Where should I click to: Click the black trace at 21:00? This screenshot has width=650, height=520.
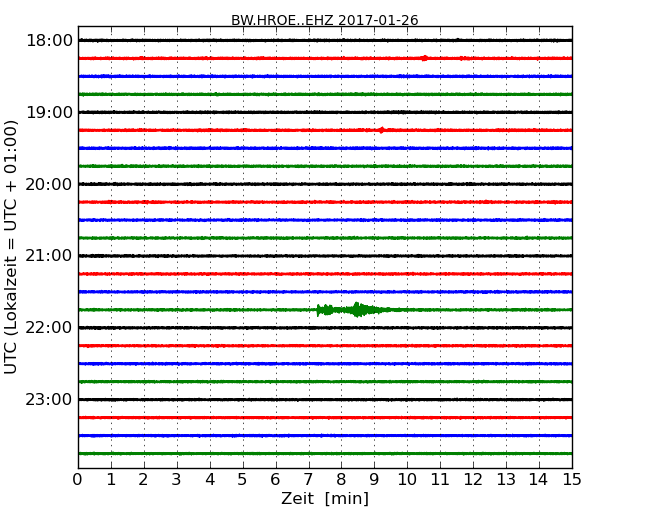(x=325, y=256)
